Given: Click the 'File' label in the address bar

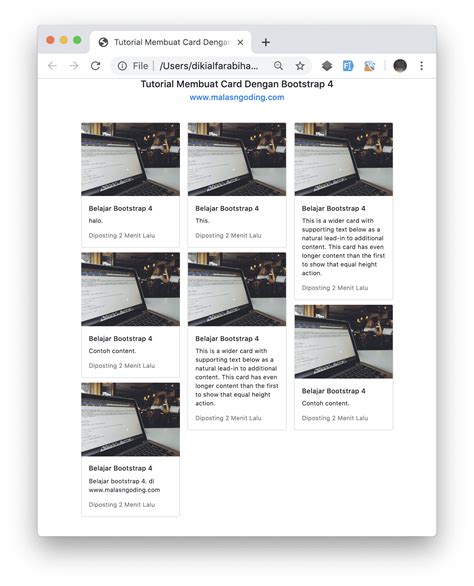Looking at the screenshot, I should click(x=140, y=66).
